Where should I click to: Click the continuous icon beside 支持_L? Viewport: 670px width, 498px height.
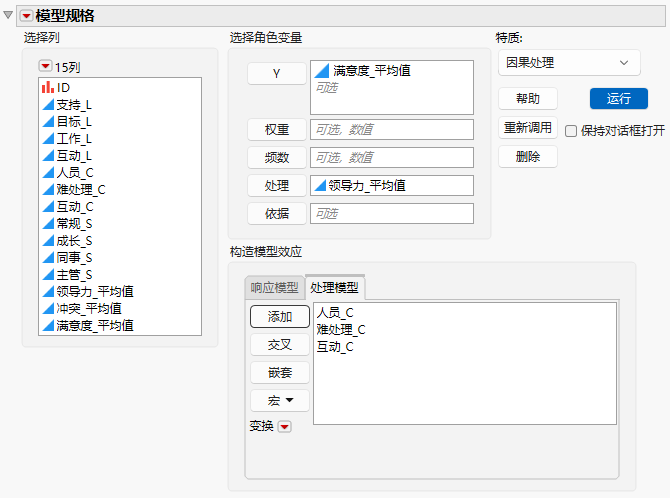point(48,105)
